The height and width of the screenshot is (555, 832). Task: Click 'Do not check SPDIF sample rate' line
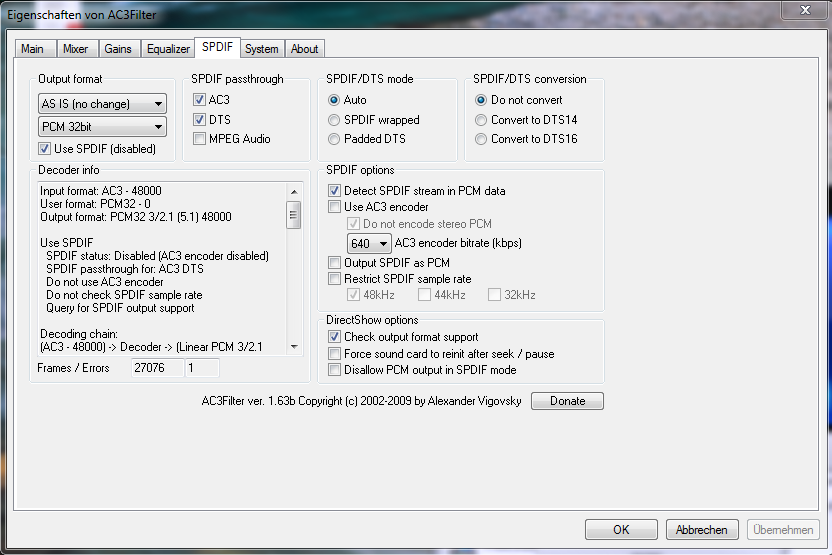[124, 295]
